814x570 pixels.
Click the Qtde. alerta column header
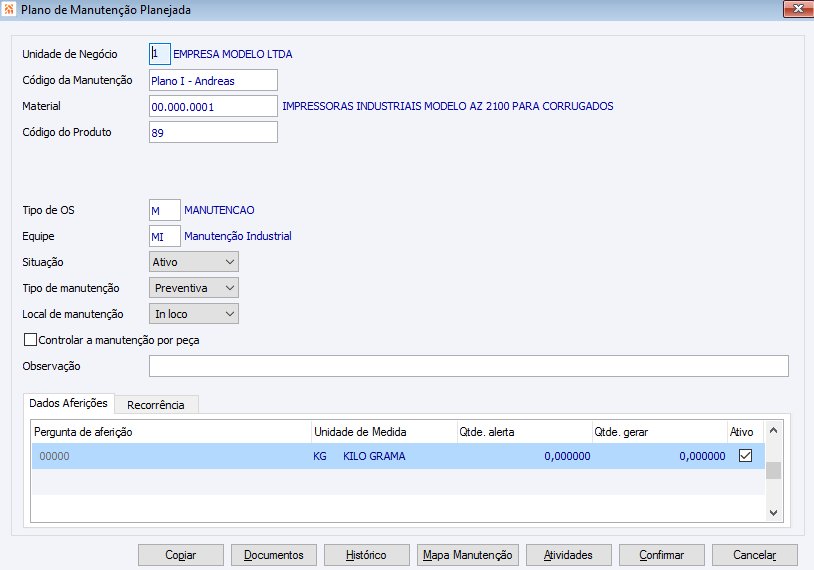click(525, 432)
